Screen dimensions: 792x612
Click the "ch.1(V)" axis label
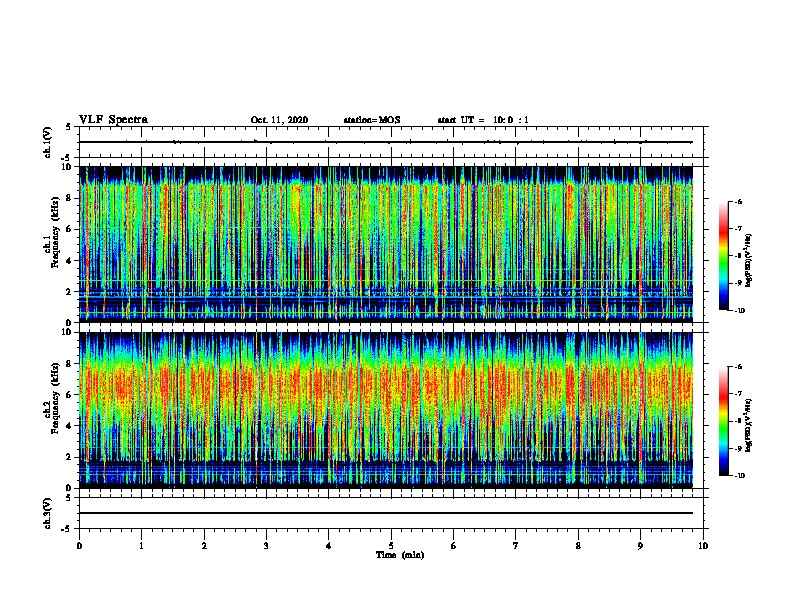point(48,142)
